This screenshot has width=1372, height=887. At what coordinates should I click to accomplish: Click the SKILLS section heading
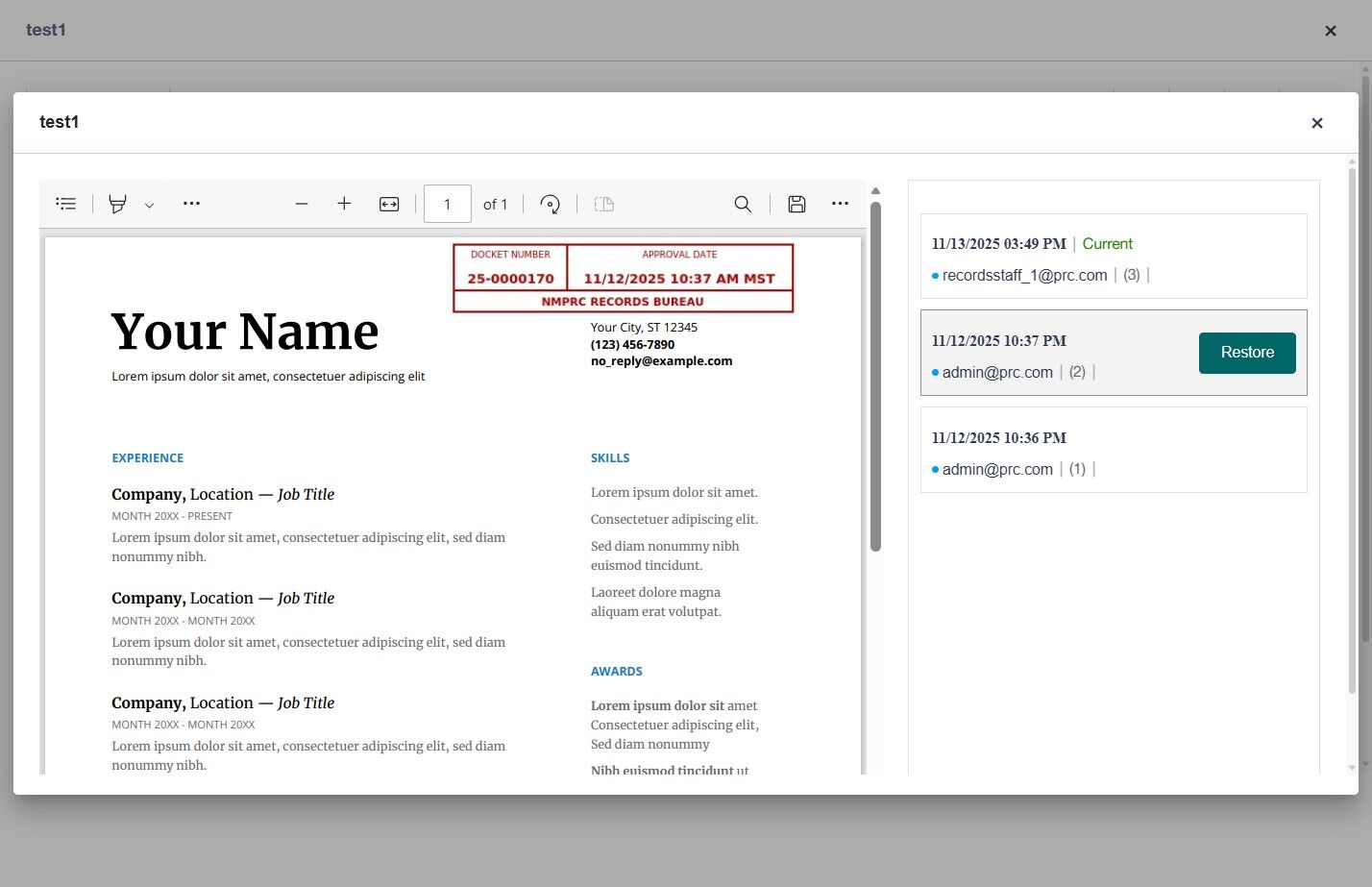(610, 458)
